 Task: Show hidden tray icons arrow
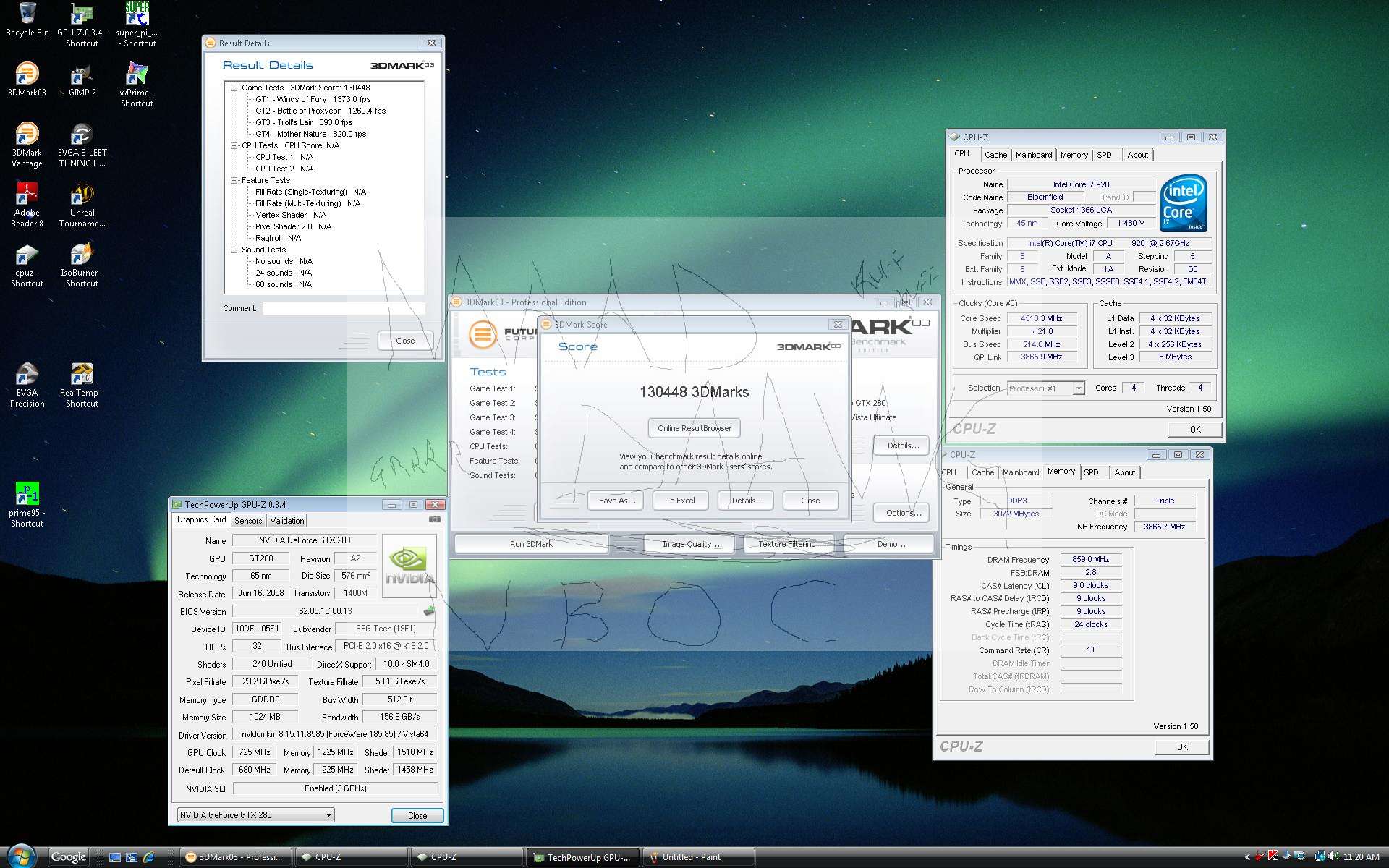point(1247,857)
